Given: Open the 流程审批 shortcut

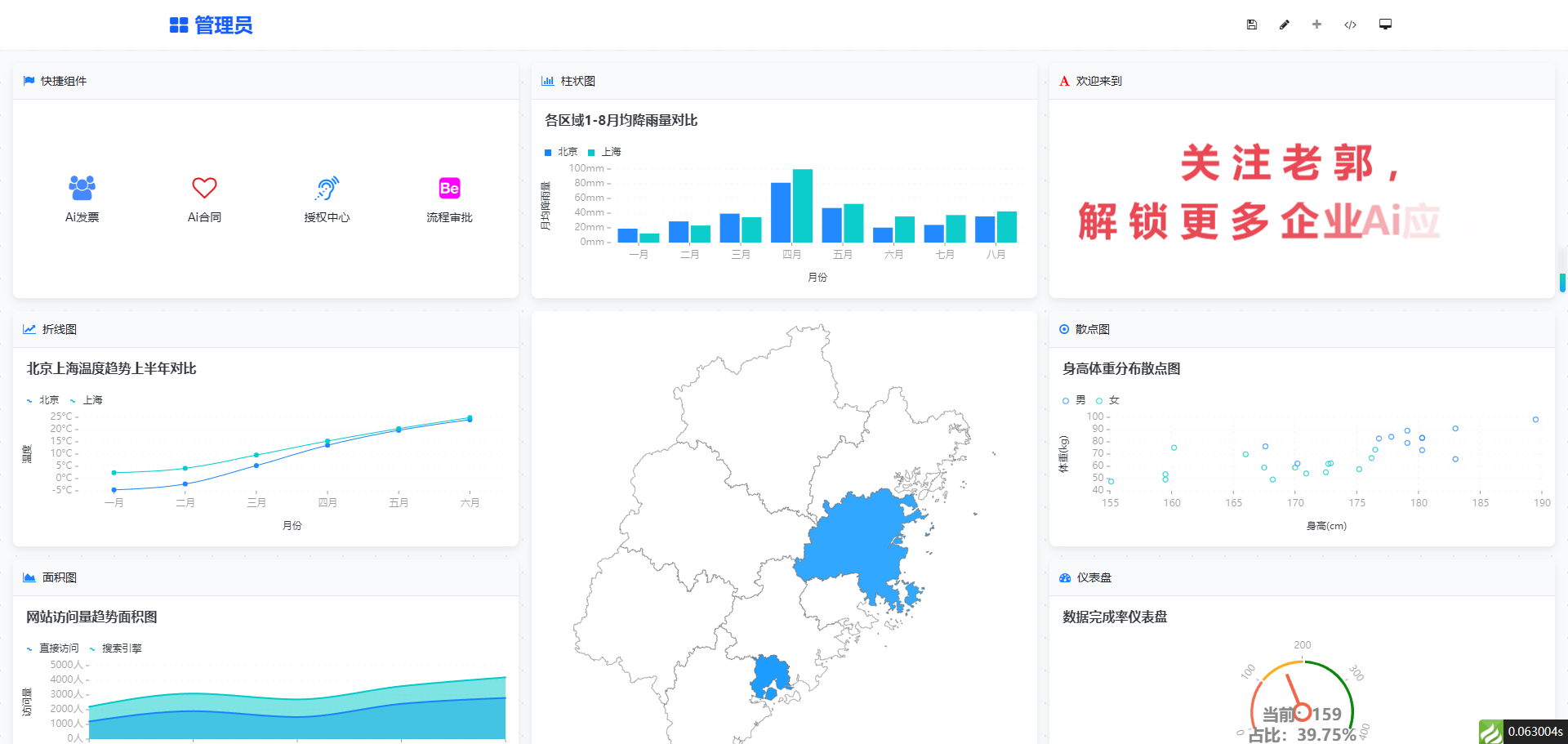Looking at the screenshot, I should point(449,198).
